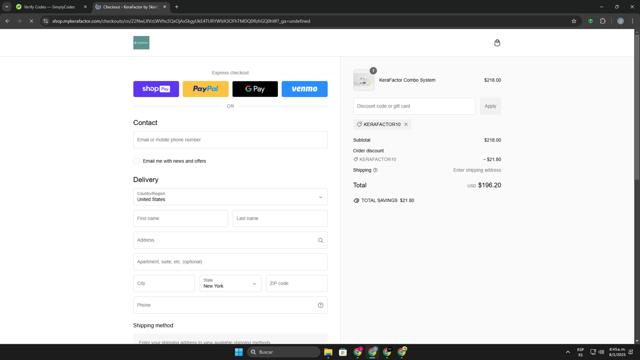Open the tab search dropdown arrow
The image size is (640, 360).
tap(7, 7)
